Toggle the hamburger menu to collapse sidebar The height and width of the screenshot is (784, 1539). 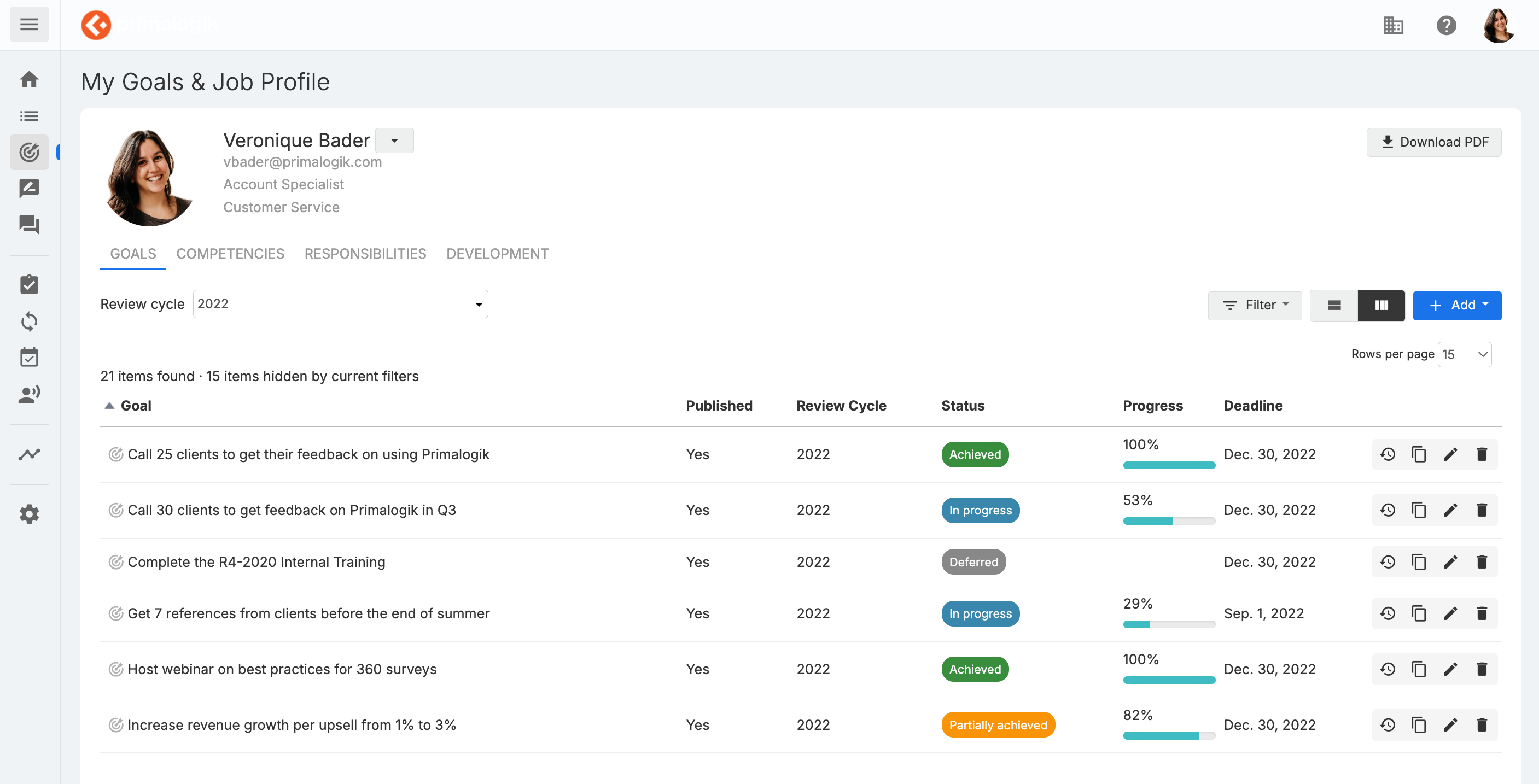[28, 25]
